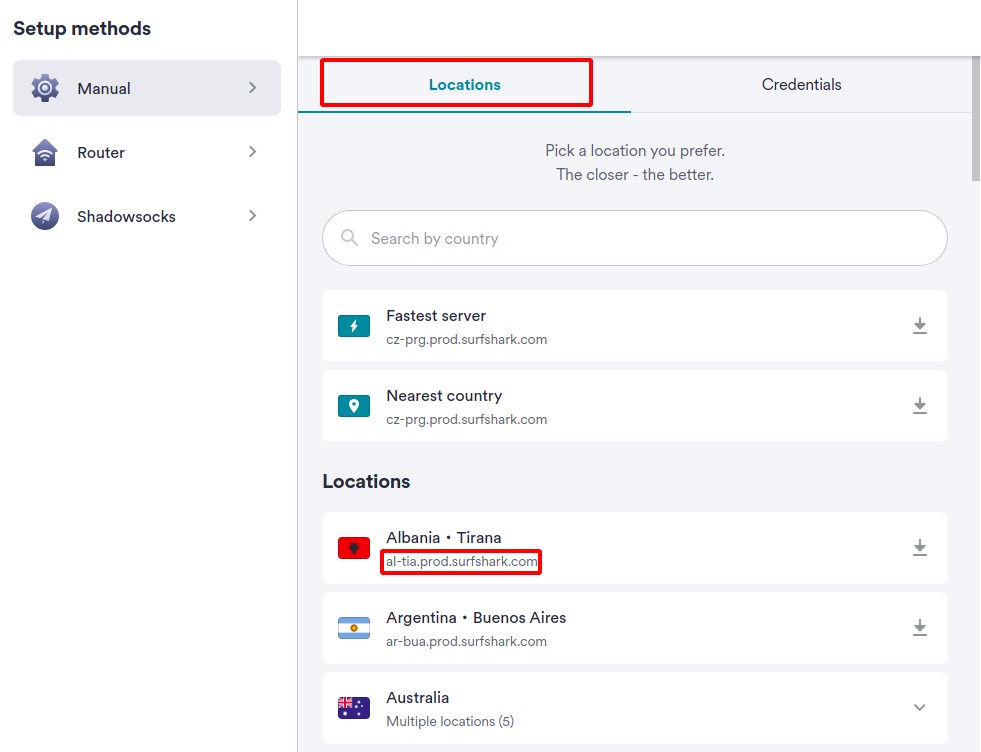Viewport: 981px width, 752px height.
Task: Expand the Australia locations list
Action: (x=919, y=708)
